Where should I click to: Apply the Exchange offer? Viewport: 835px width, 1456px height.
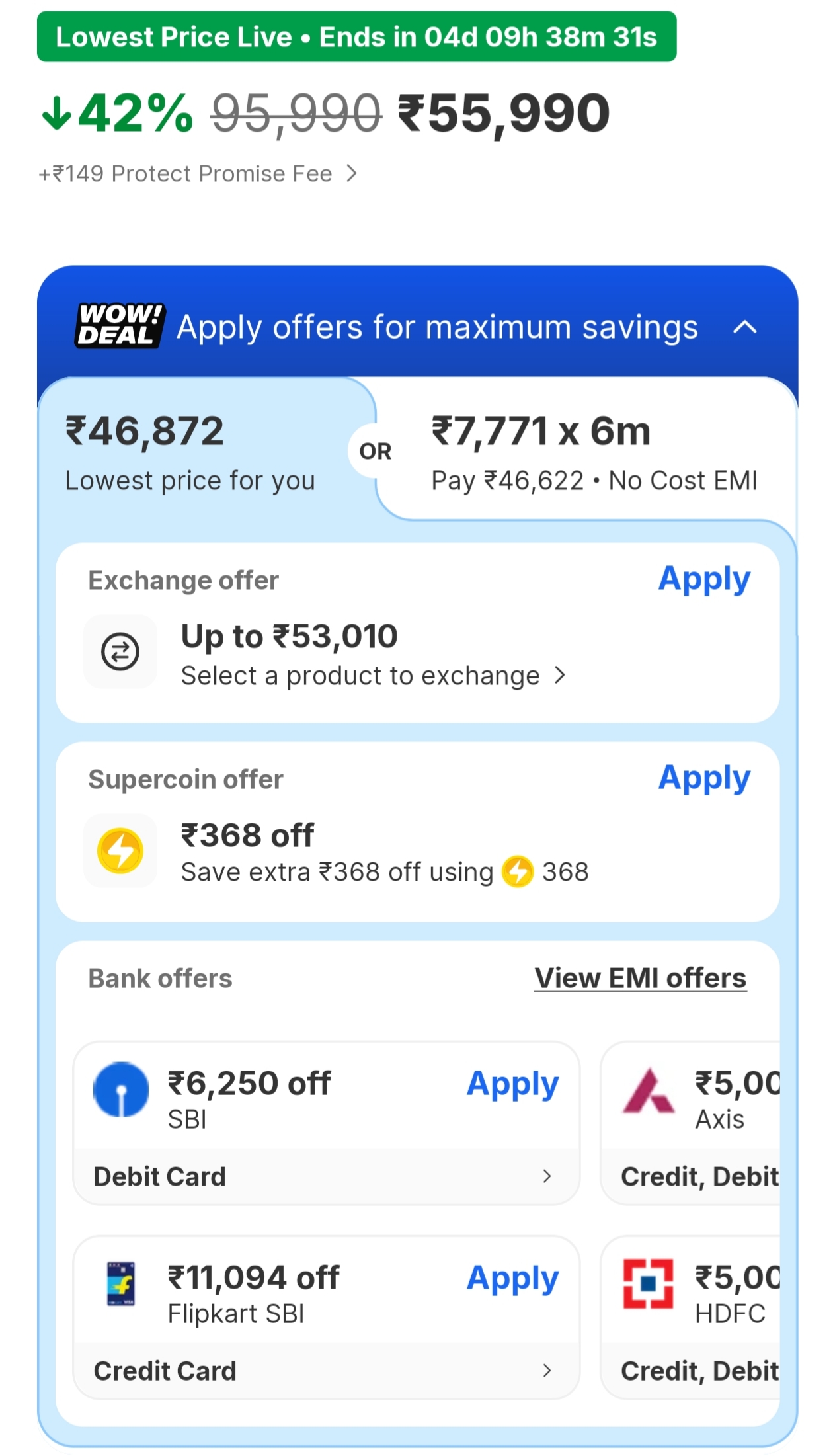(704, 579)
